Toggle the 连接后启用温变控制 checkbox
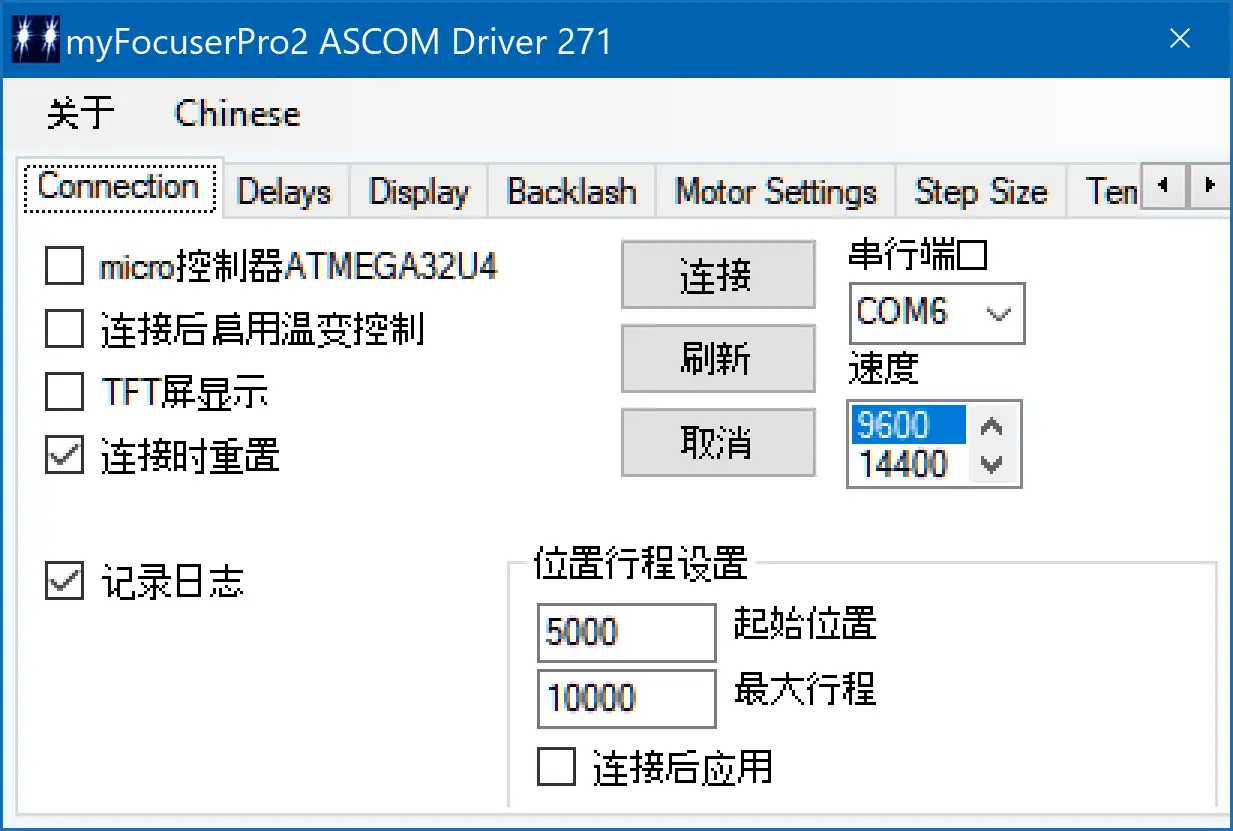 [65, 329]
